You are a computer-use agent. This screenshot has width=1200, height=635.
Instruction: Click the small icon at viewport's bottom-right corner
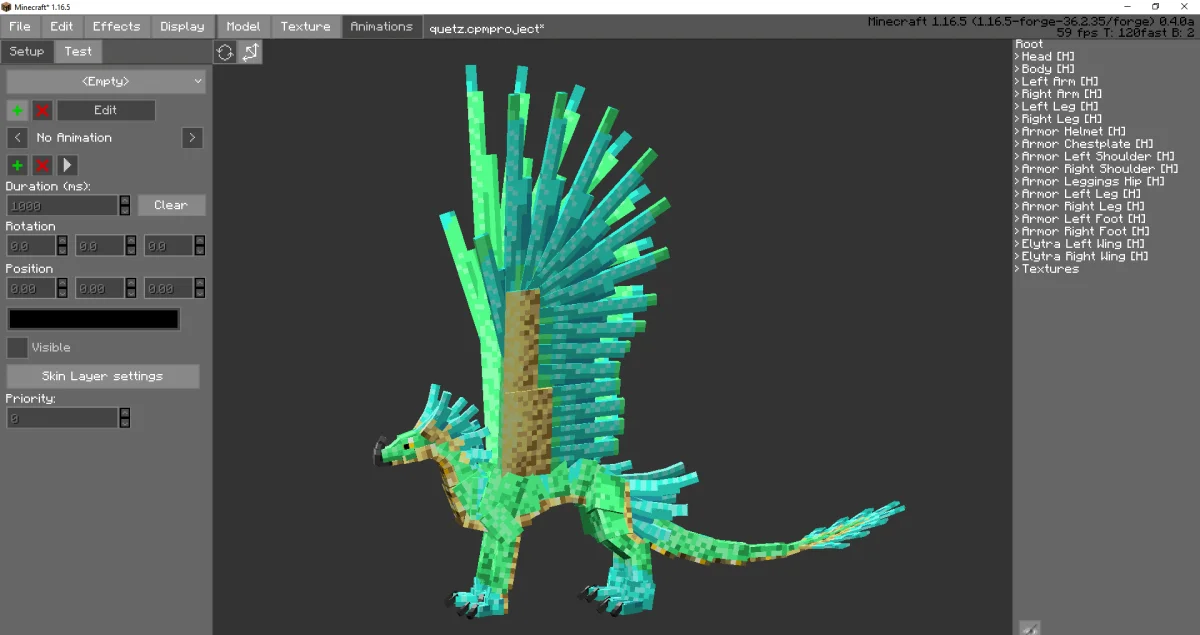coord(1029,628)
